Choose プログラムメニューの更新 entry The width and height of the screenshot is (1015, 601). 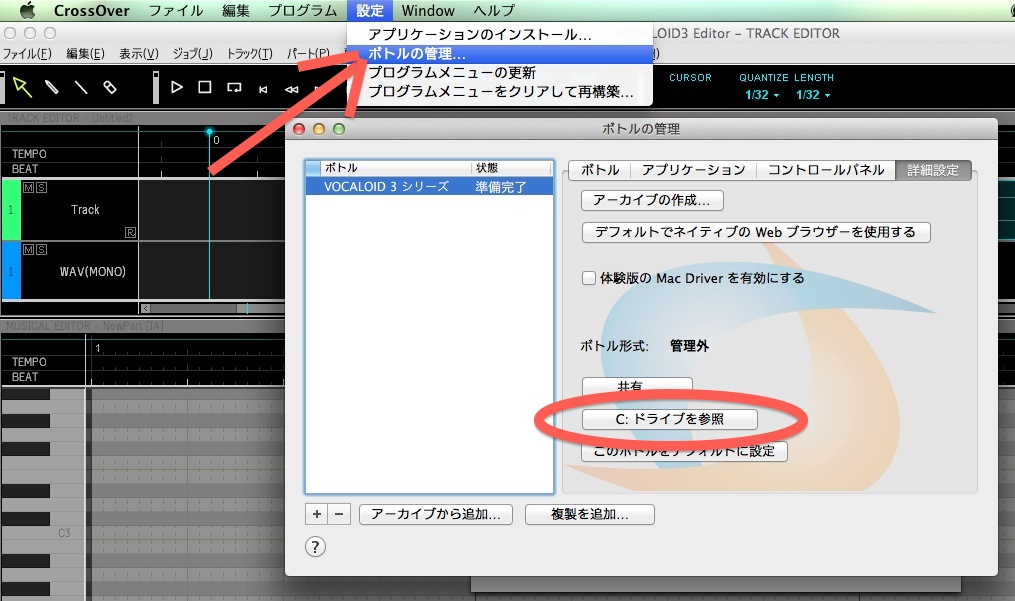(x=499, y=73)
